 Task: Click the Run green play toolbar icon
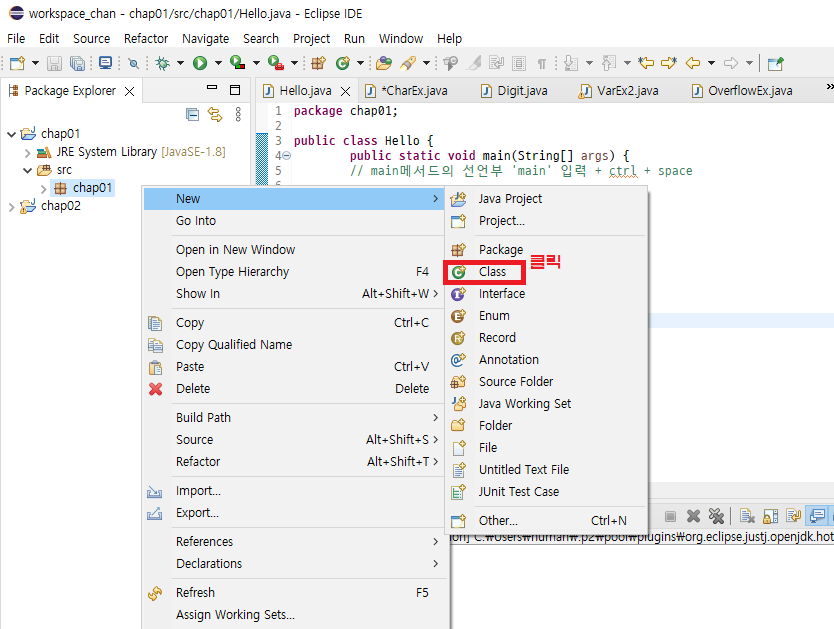click(x=200, y=63)
